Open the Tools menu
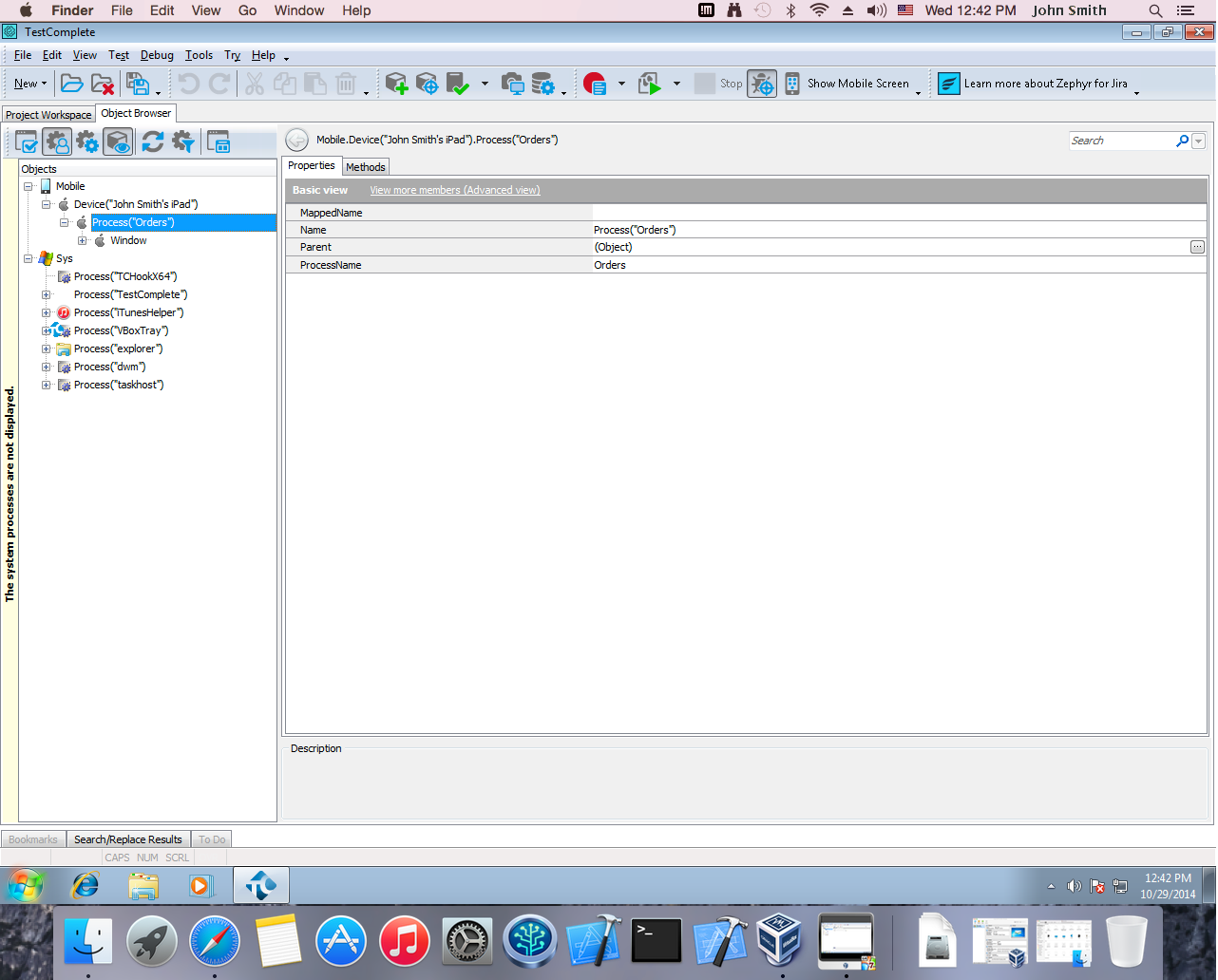This screenshot has height=980, width=1218. pyautogui.click(x=199, y=55)
